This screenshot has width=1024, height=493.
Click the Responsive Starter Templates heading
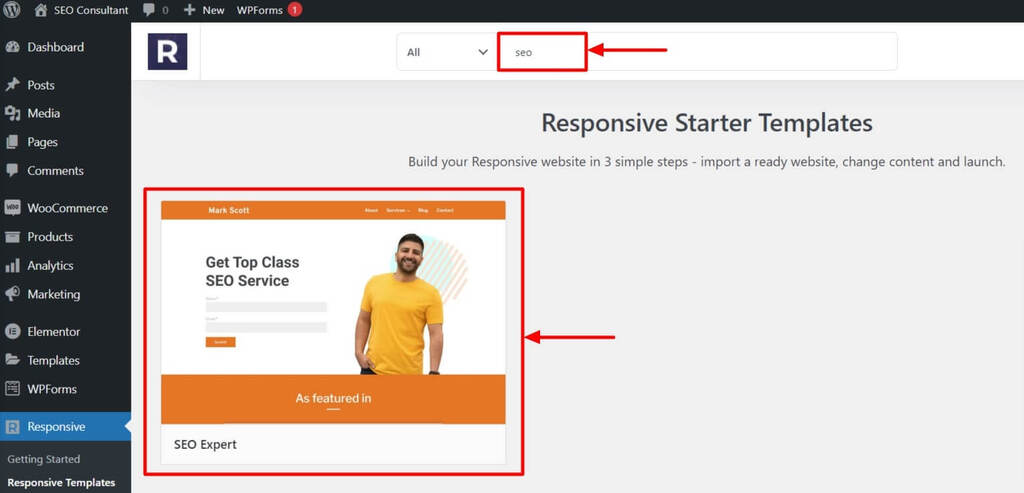click(x=707, y=123)
